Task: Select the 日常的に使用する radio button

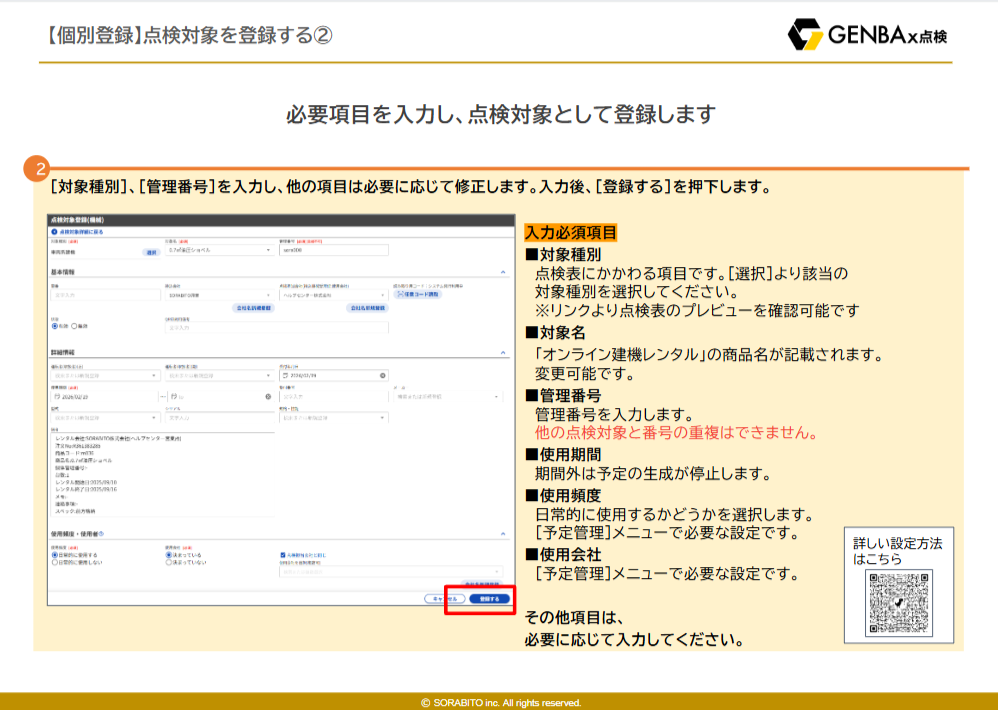Action: [54, 554]
